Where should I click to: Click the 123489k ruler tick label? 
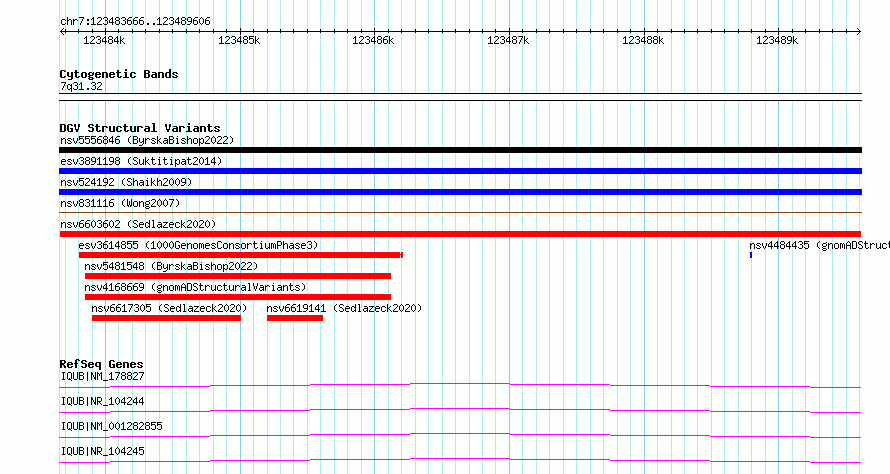click(777, 40)
